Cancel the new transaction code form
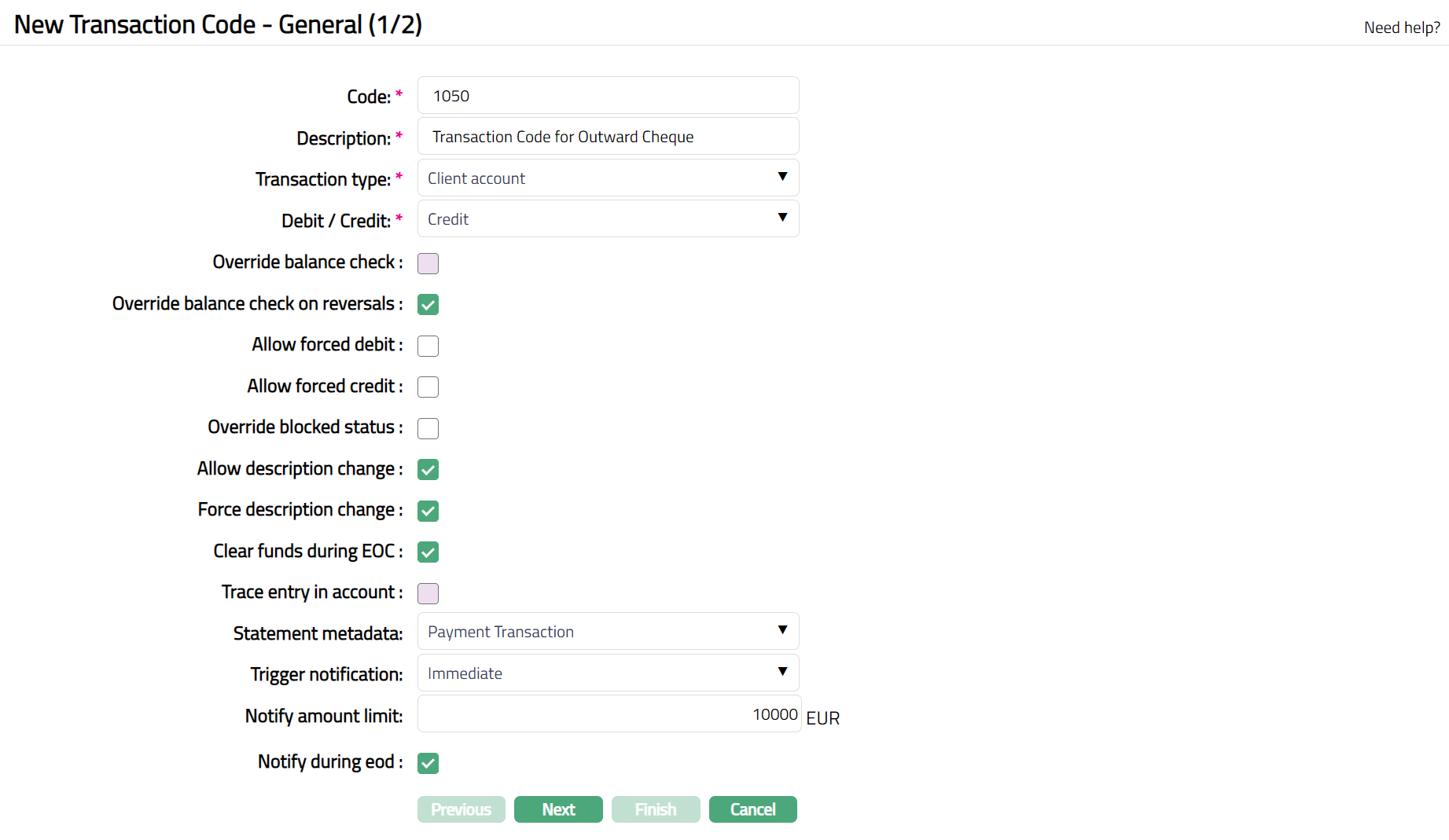 pyautogui.click(x=752, y=809)
